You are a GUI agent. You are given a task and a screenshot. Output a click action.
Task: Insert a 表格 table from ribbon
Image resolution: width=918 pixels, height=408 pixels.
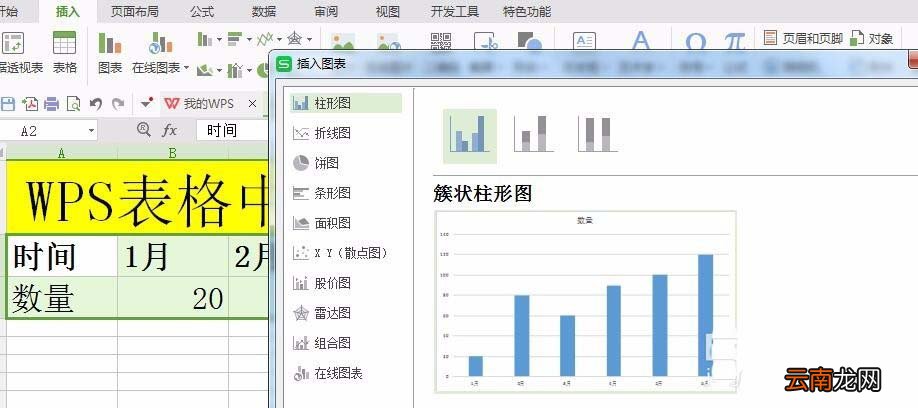[x=64, y=53]
